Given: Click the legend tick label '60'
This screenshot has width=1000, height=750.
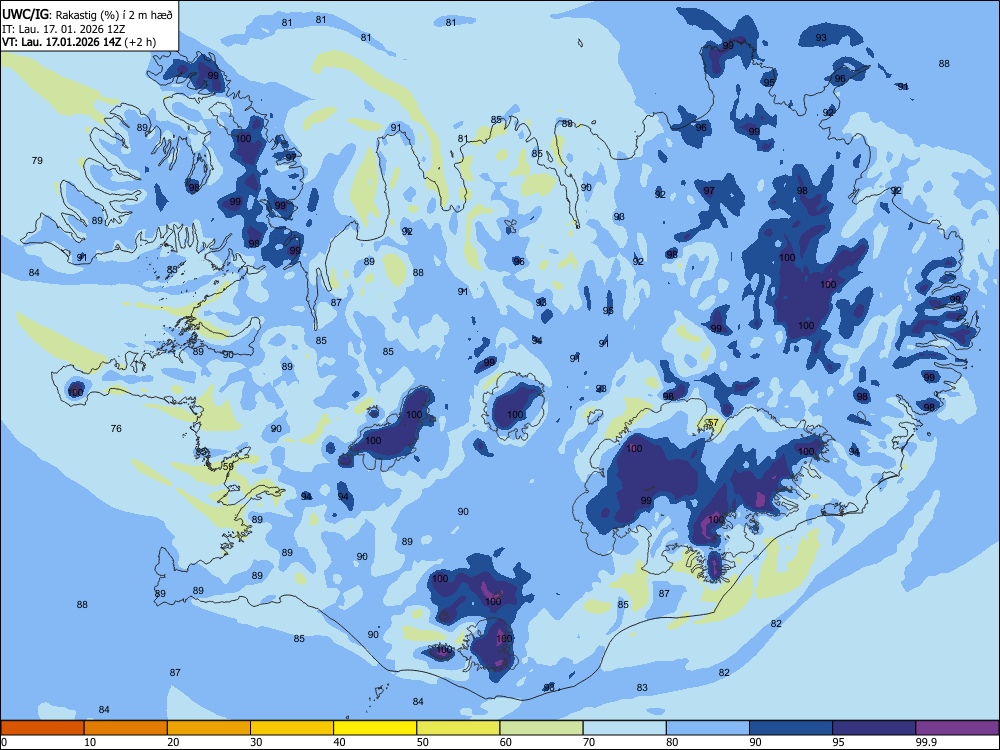Looking at the screenshot, I should 506,742.
